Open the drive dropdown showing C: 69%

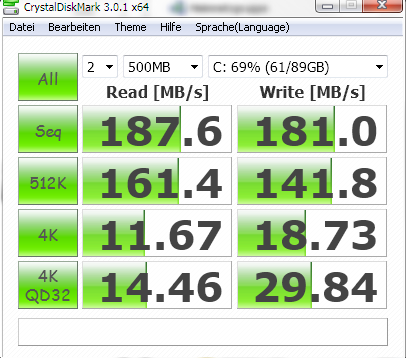[x=298, y=67]
